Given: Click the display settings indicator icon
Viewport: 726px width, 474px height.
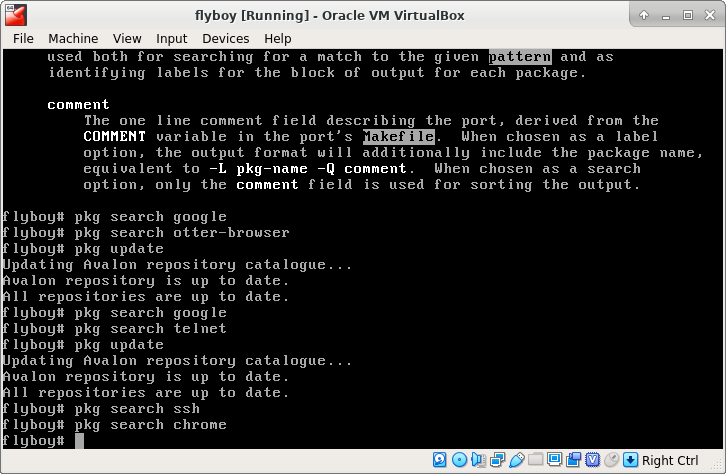Looking at the screenshot, I should pyautogui.click(x=554, y=460).
